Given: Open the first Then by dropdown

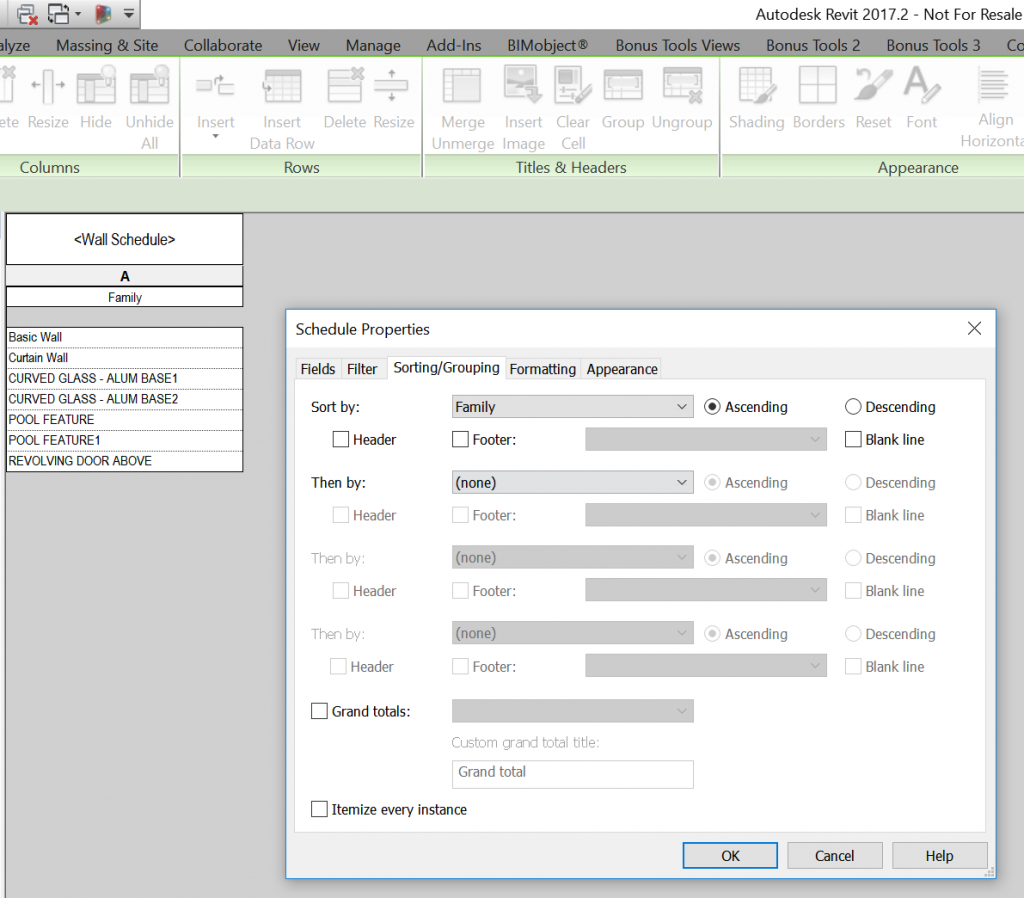Looking at the screenshot, I should pyautogui.click(x=571, y=482).
